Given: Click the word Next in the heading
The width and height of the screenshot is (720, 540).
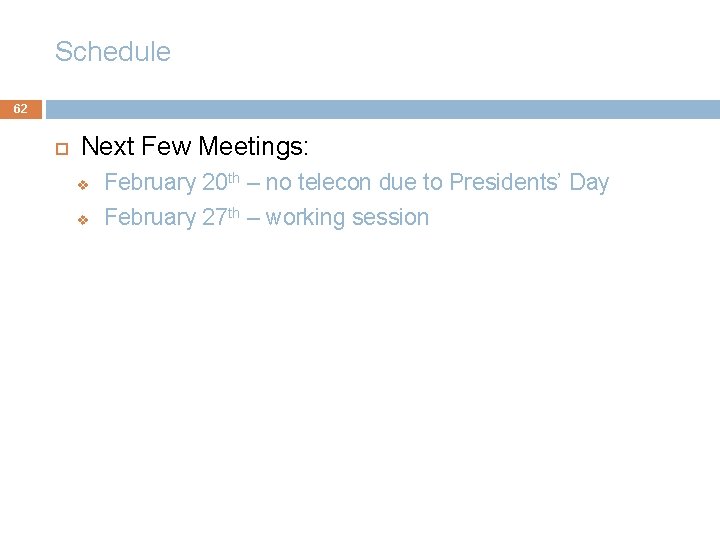Looking at the screenshot, I should [x=108, y=147].
